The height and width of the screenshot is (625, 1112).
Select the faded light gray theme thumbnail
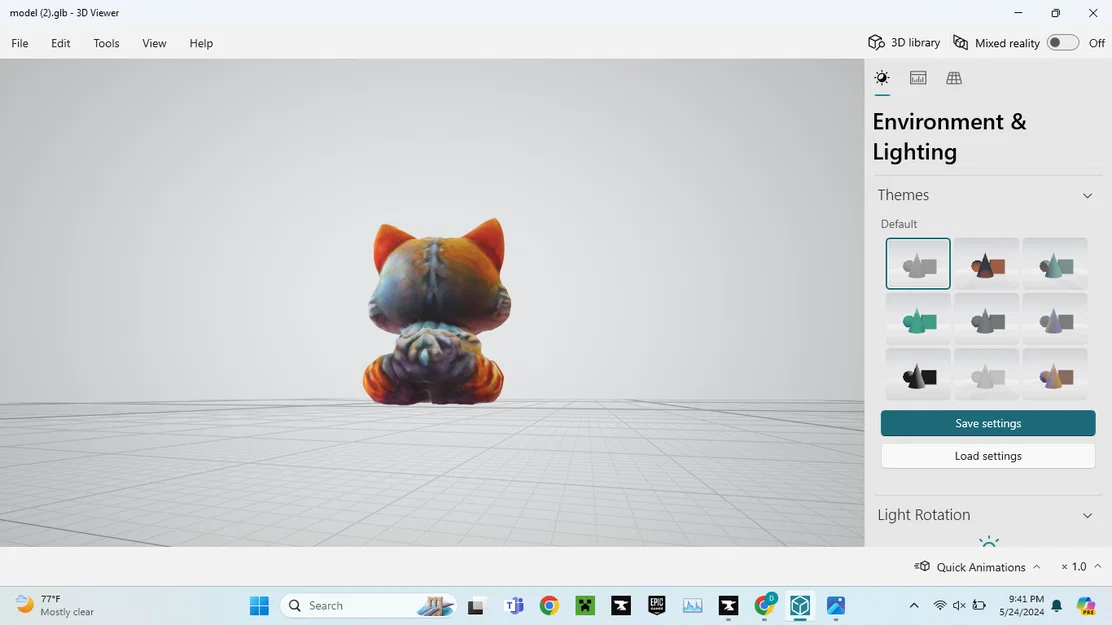coord(986,375)
